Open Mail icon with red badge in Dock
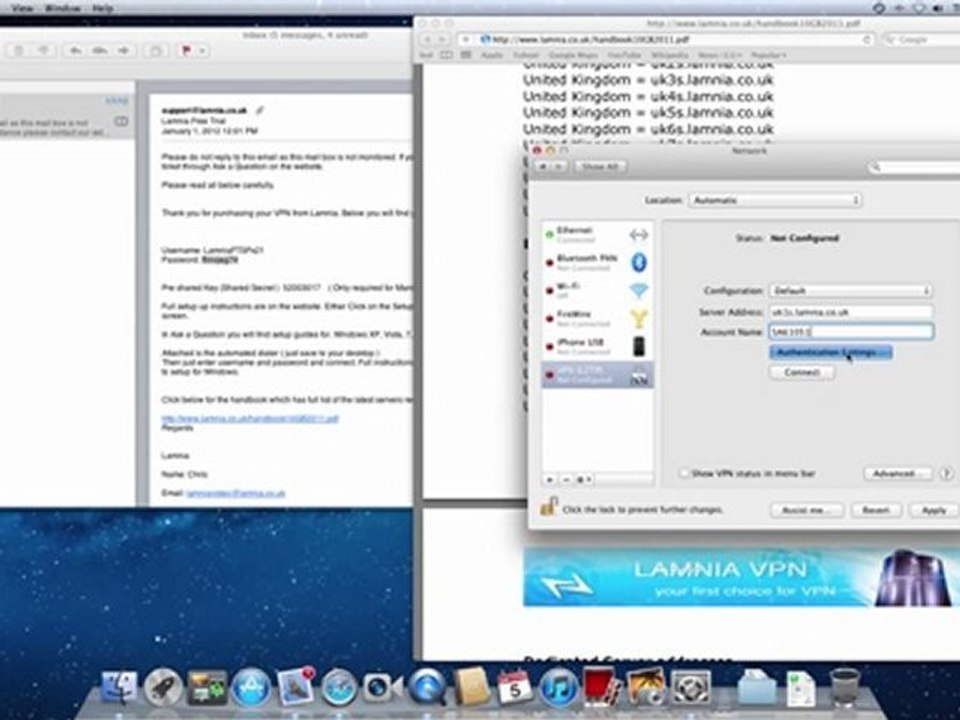This screenshot has width=960, height=720. tap(296, 686)
